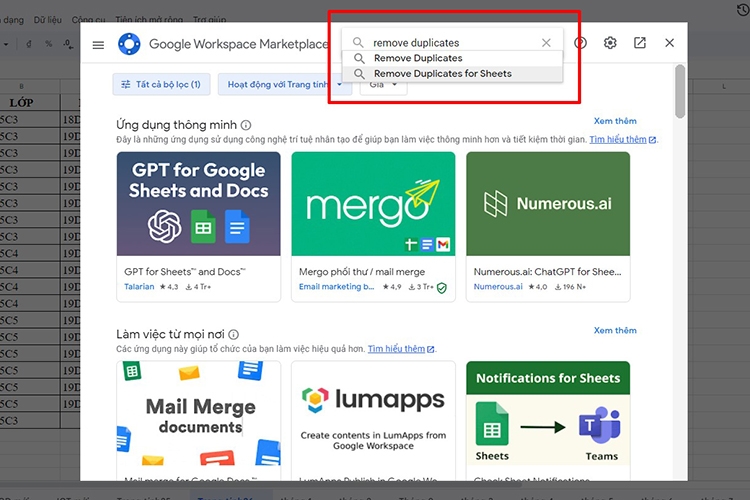
Task: Select column L header in spreadsheet
Action: coord(724,87)
